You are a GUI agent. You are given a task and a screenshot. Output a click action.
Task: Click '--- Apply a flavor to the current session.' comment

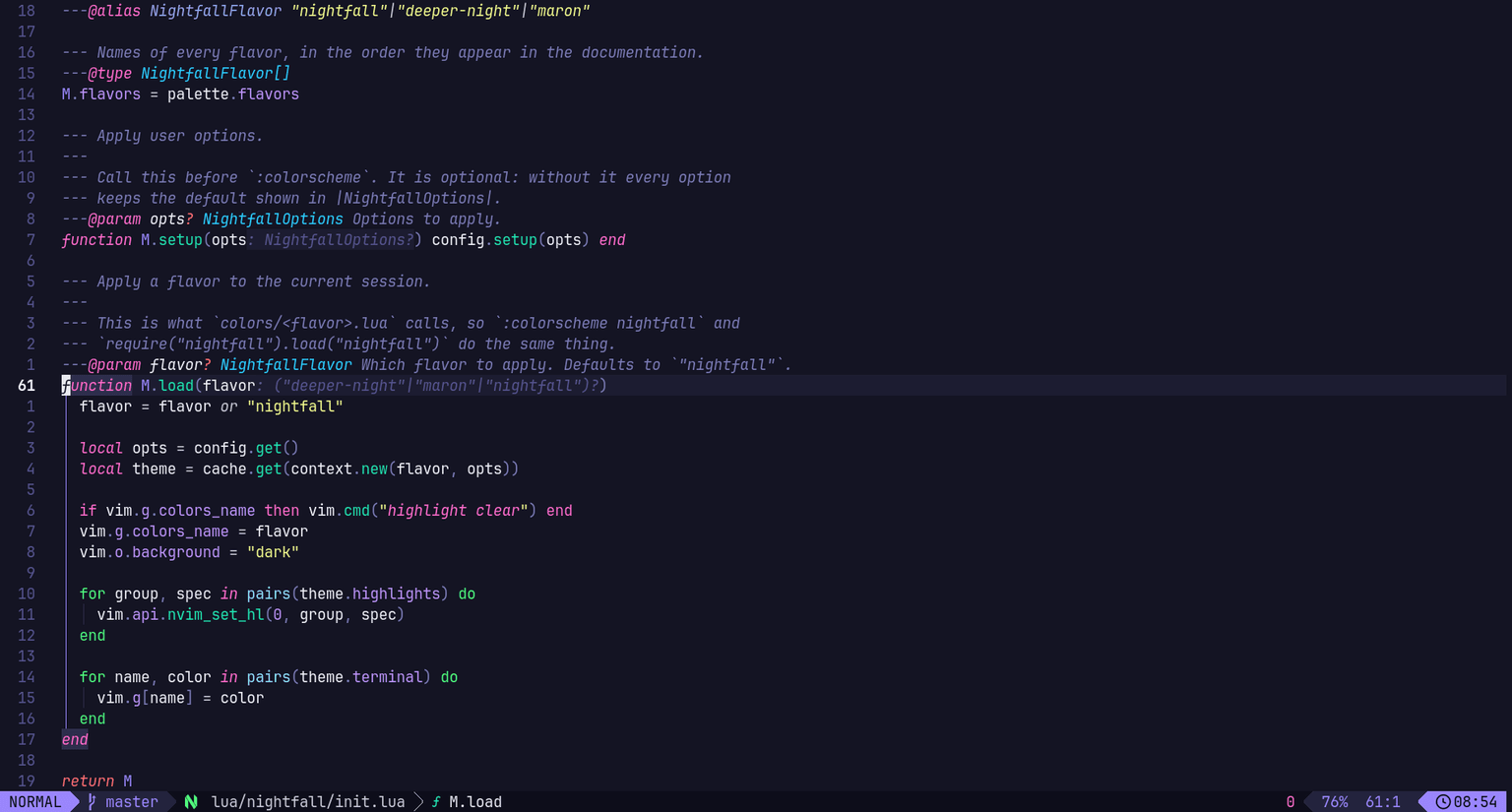pos(246,281)
